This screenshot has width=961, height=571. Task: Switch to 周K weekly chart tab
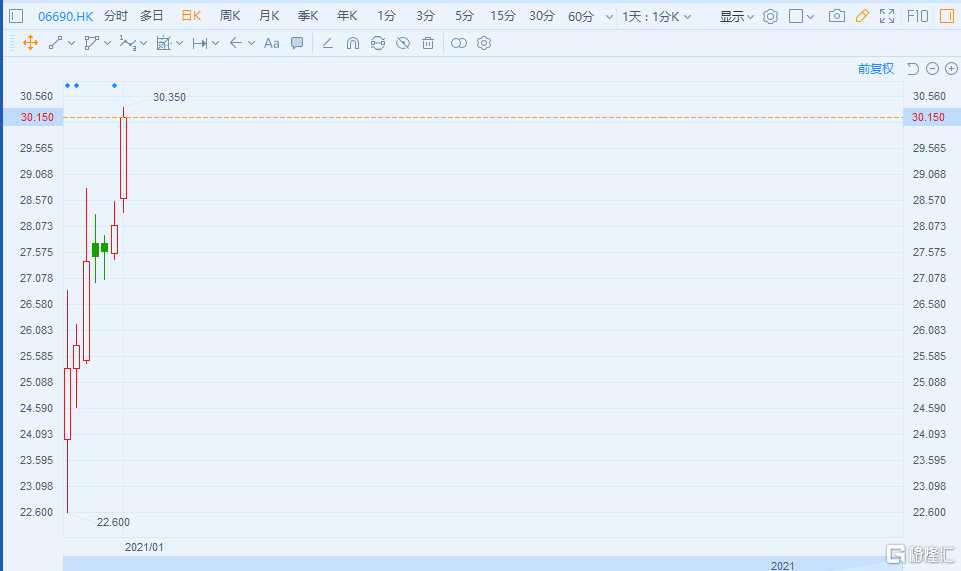click(x=230, y=16)
